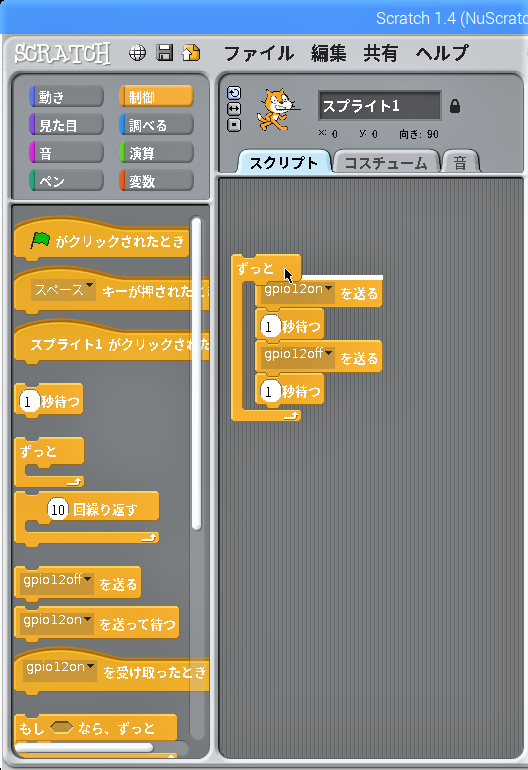528x770 pixels.
Task: Choose the 変数 block category
Action: [x=156, y=181]
